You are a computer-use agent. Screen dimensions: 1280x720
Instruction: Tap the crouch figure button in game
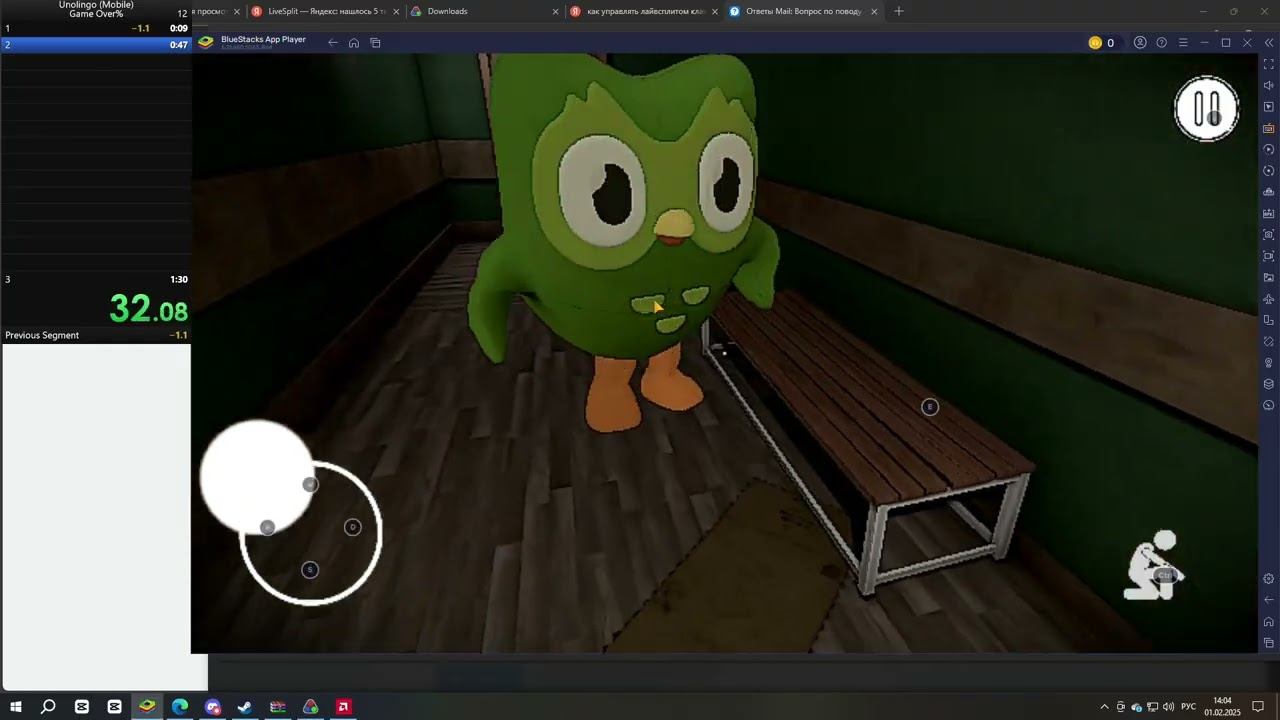coord(1153,566)
